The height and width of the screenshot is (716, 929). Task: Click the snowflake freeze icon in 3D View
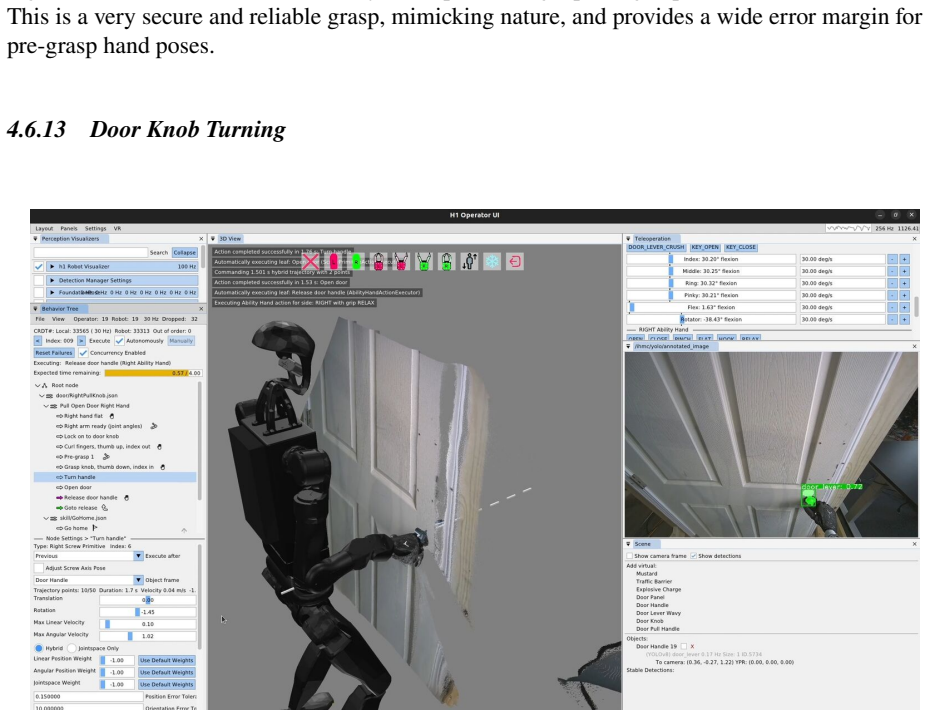click(492, 261)
